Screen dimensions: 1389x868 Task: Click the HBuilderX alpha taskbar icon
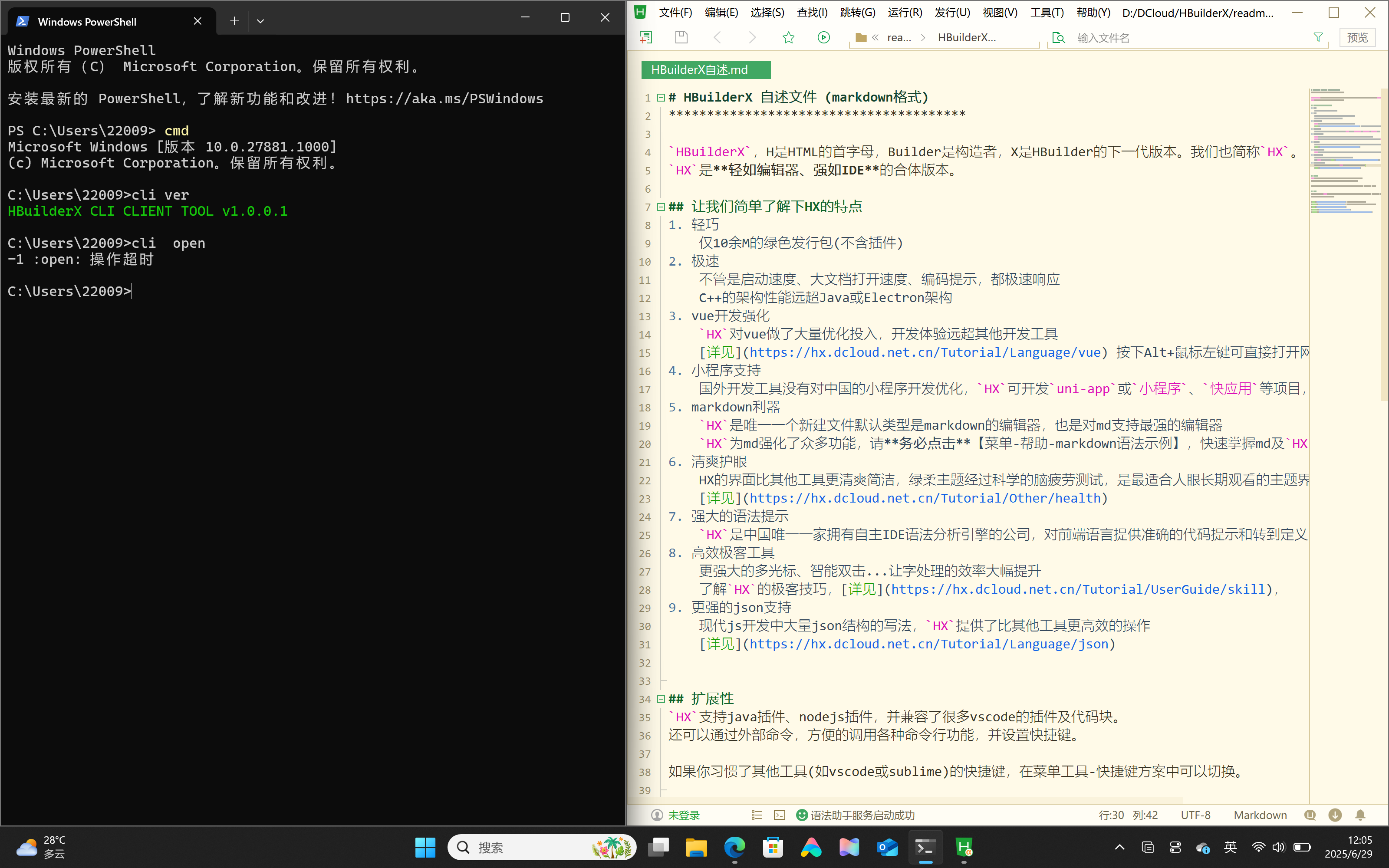[964, 847]
